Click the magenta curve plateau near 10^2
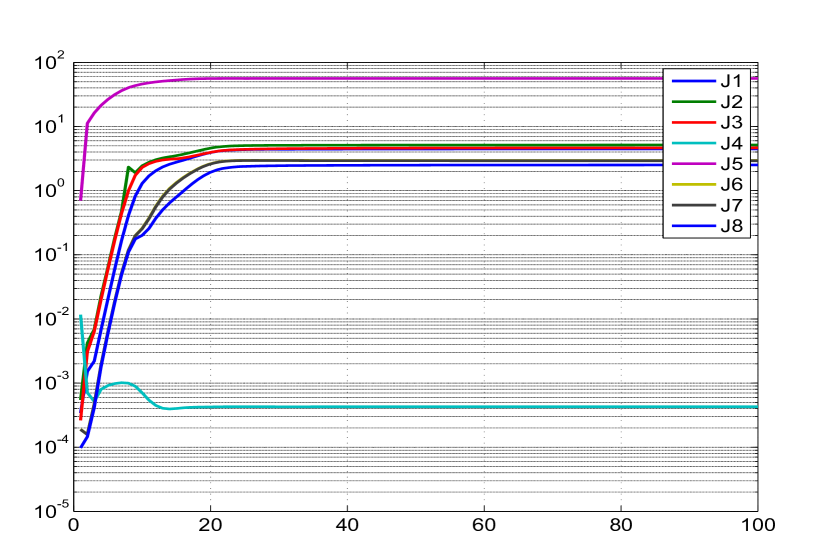This screenshot has height=554, width=831. pyautogui.click(x=424, y=78)
